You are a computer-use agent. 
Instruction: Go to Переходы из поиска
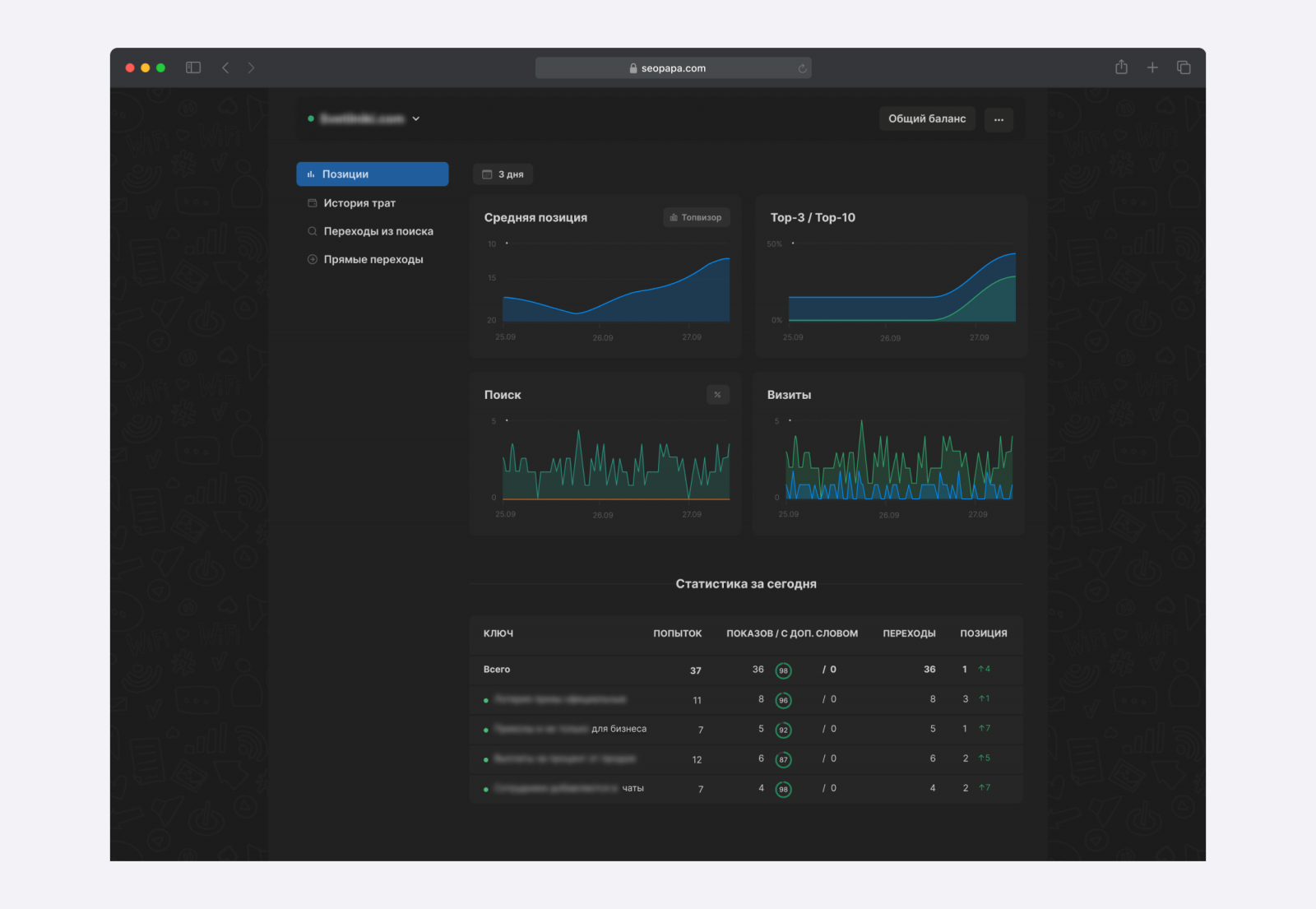coord(378,231)
